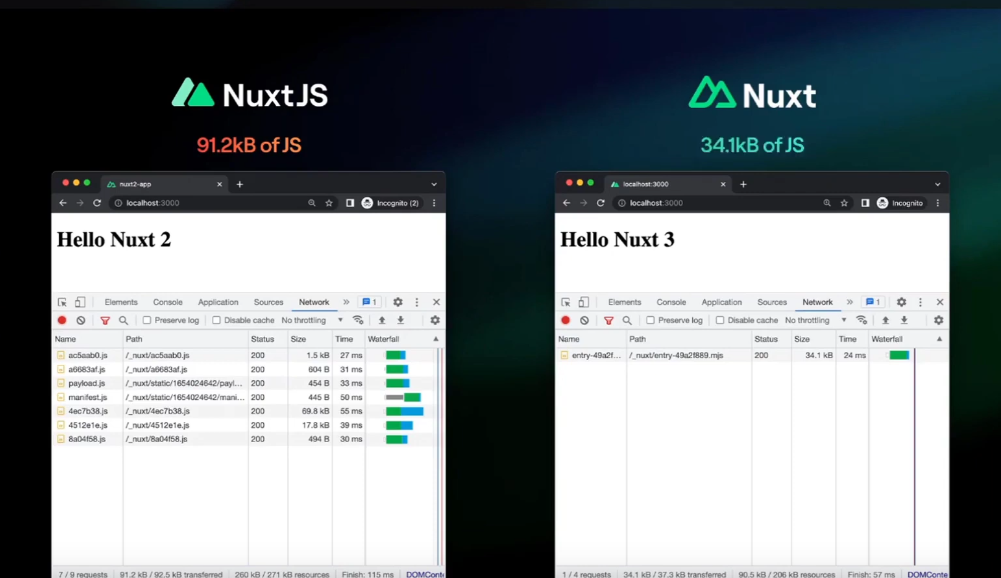
Task: Click filter funnel icon in Nuxt 3 DevTools
Action: (x=608, y=320)
